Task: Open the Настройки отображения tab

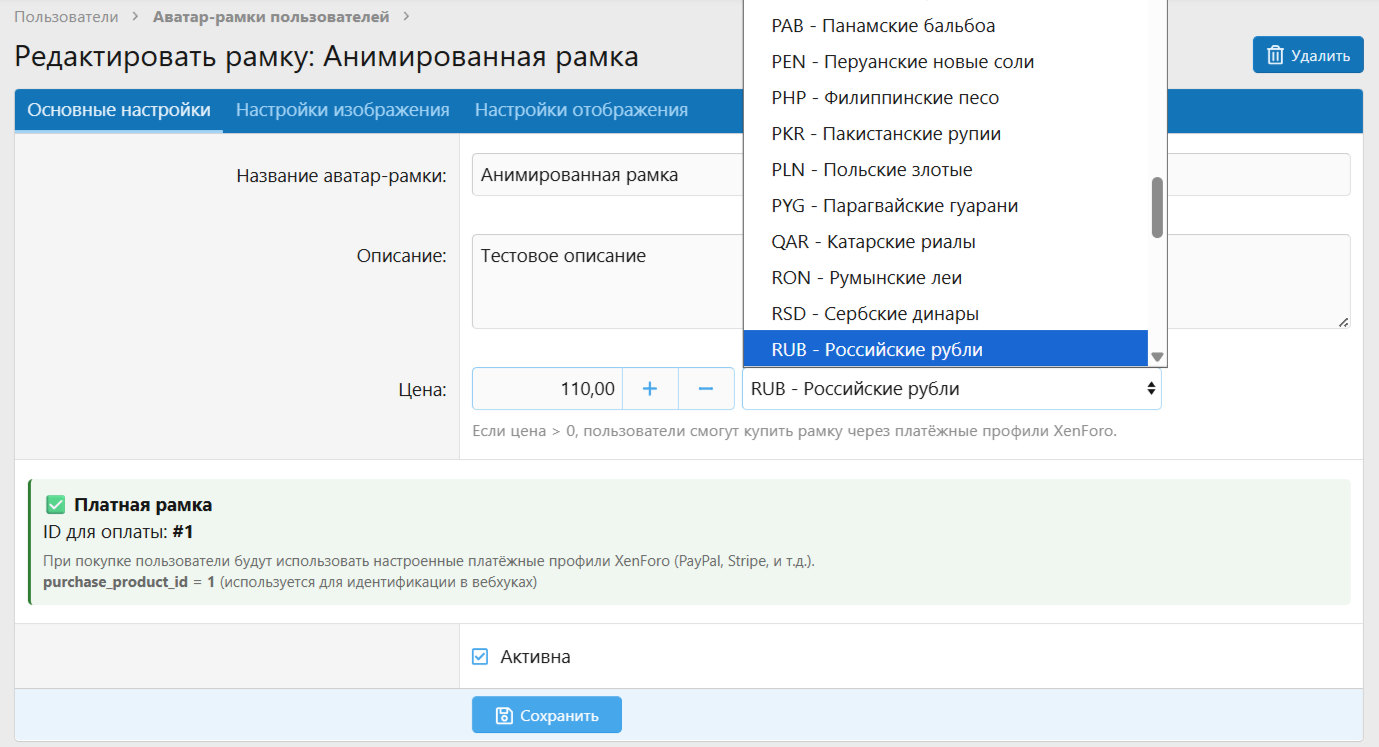Action: tap(581, 110)
